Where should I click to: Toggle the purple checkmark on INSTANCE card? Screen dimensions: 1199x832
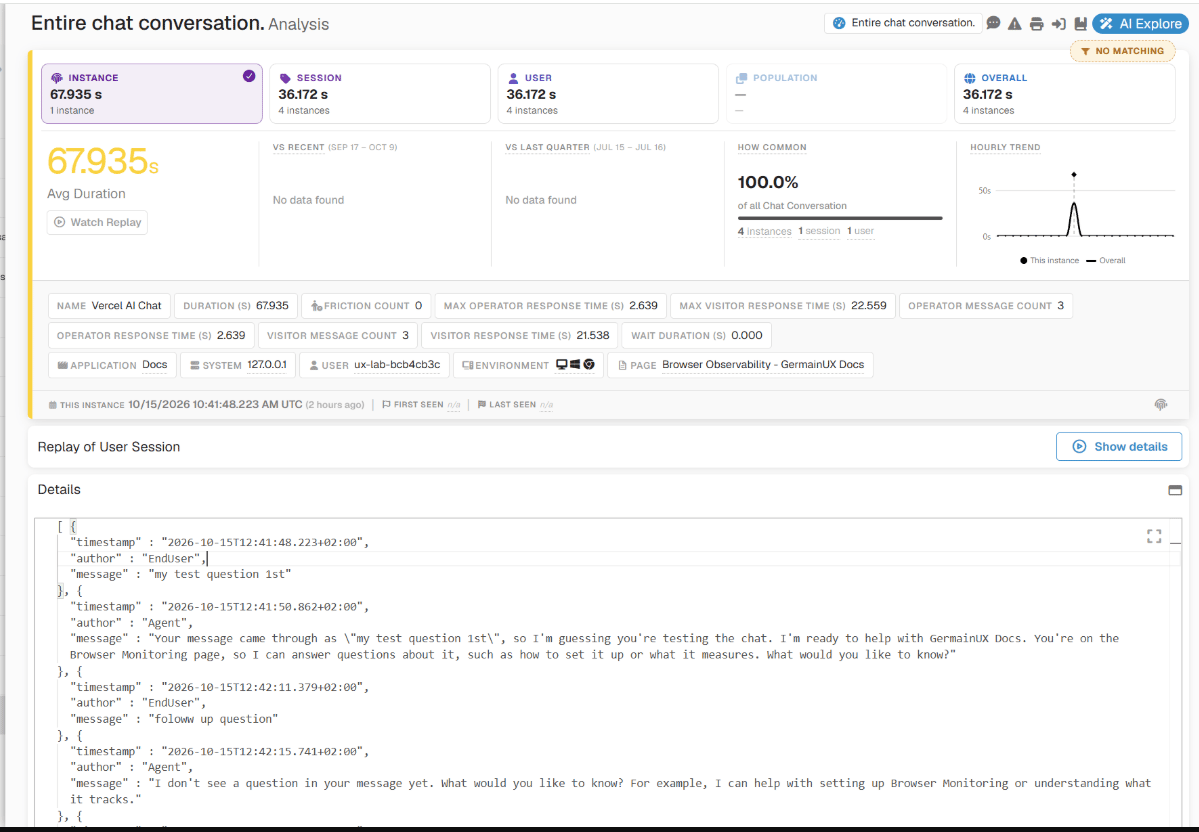(x=249, y=76)
